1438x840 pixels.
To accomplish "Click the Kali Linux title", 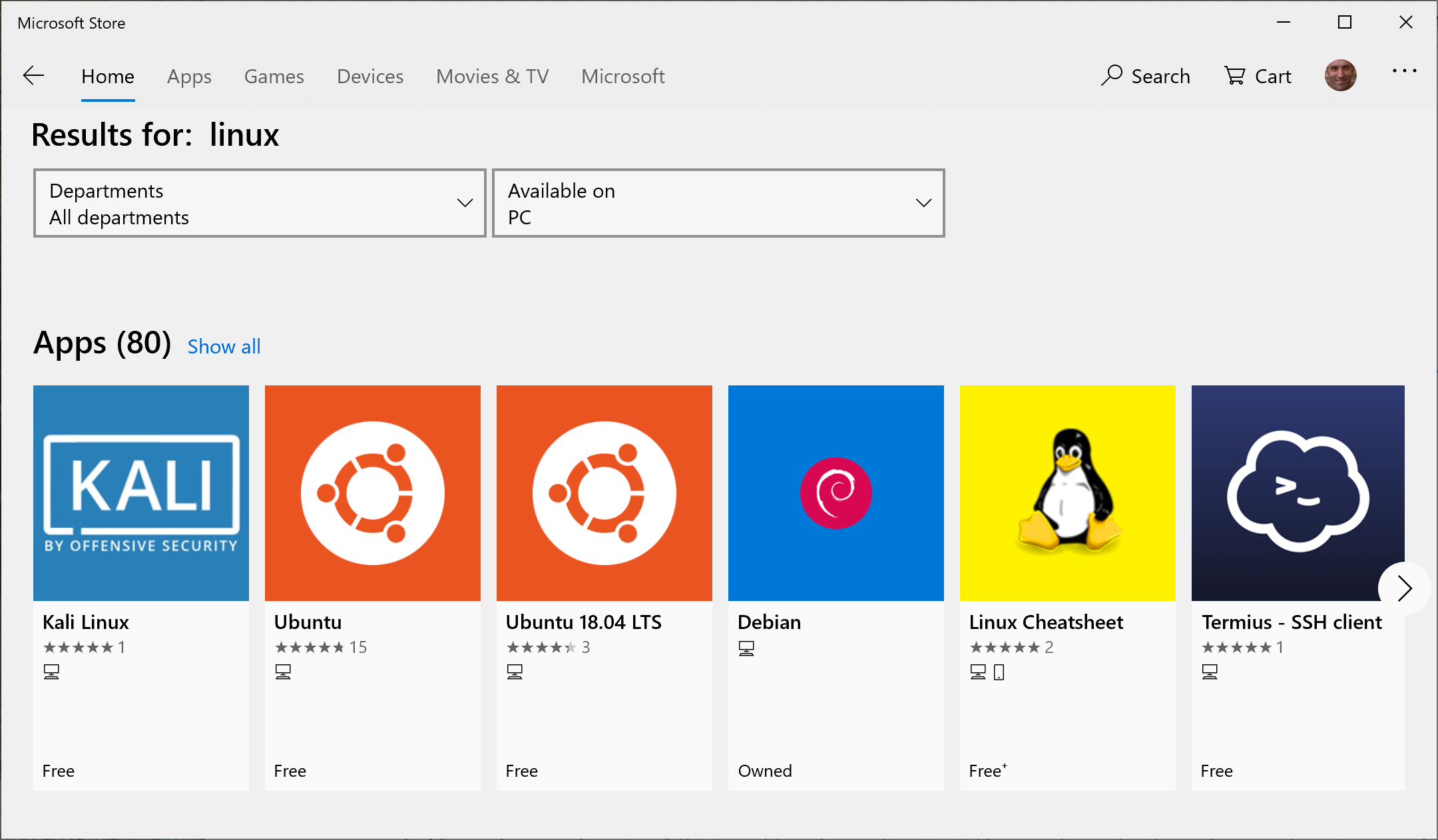I will tap(86, 622).
